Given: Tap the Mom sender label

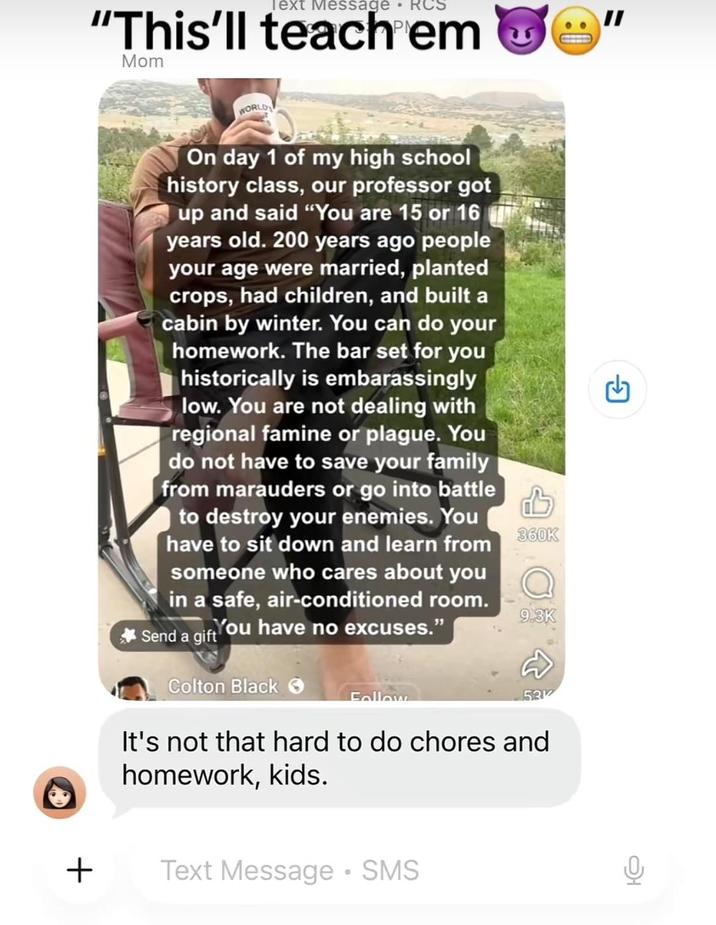Looking at the screenshot, I should coord(142,61).
